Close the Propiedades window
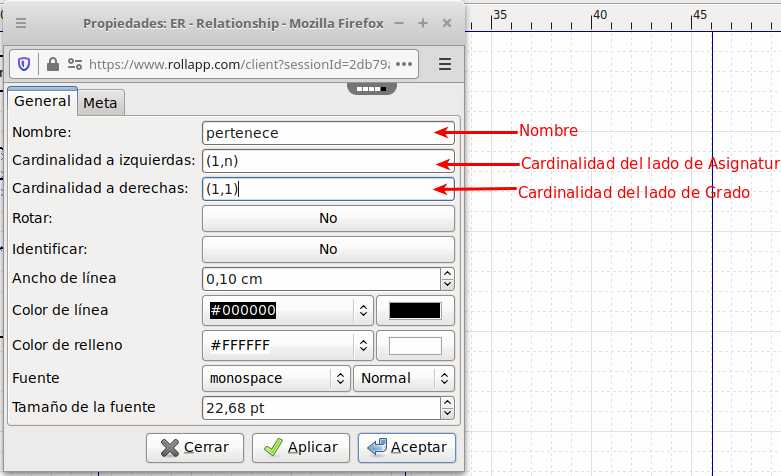The image size is (781, 476). coord(447,23)
